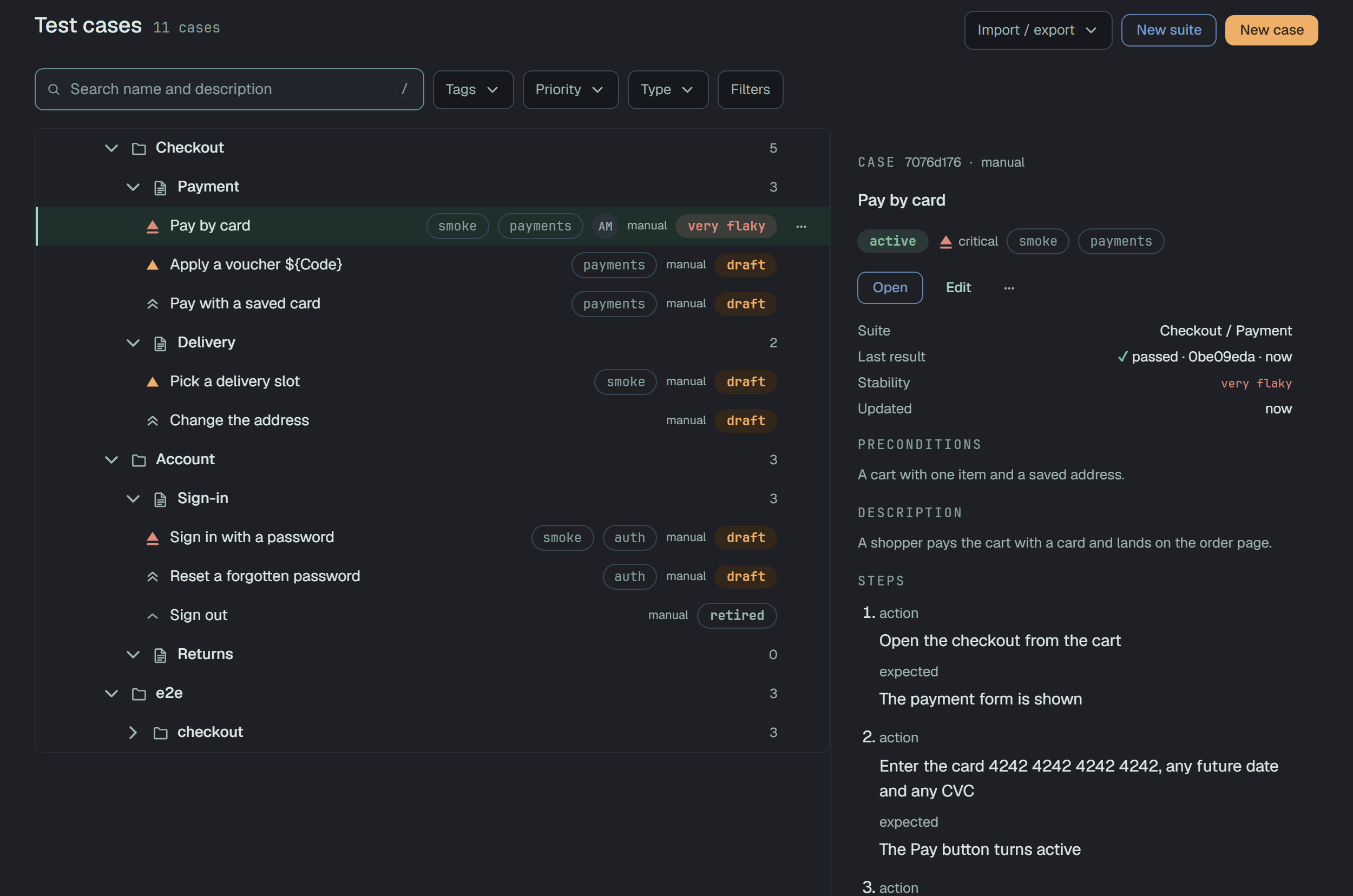The width and height of the screenshot is (1353, 896).
Task: Click the New case button
Action: 1271,30
